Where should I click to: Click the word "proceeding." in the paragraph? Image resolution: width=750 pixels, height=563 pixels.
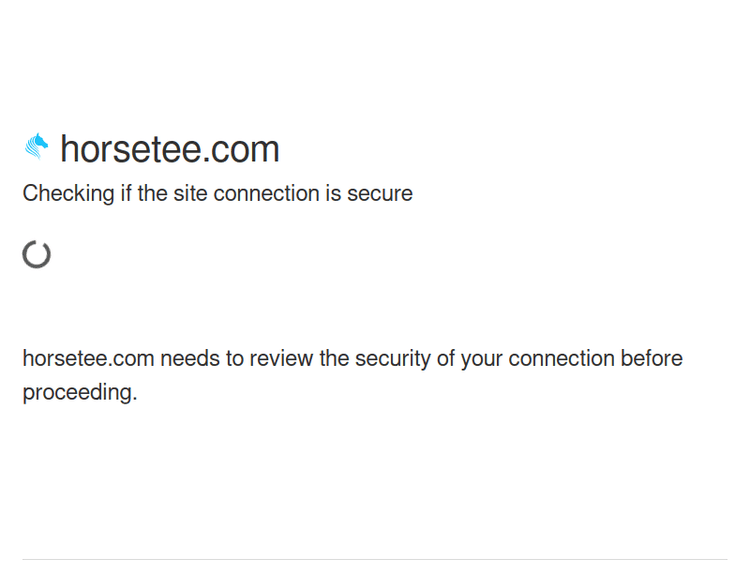(x=79, y=392)
